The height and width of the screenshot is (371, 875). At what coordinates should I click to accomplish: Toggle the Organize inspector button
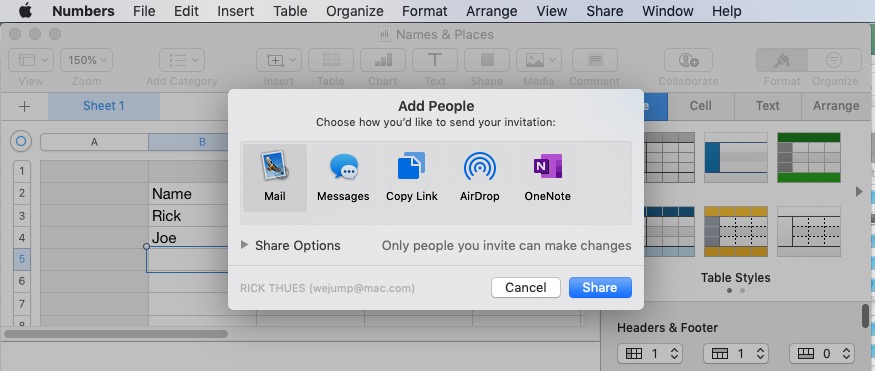coord(834,60)
